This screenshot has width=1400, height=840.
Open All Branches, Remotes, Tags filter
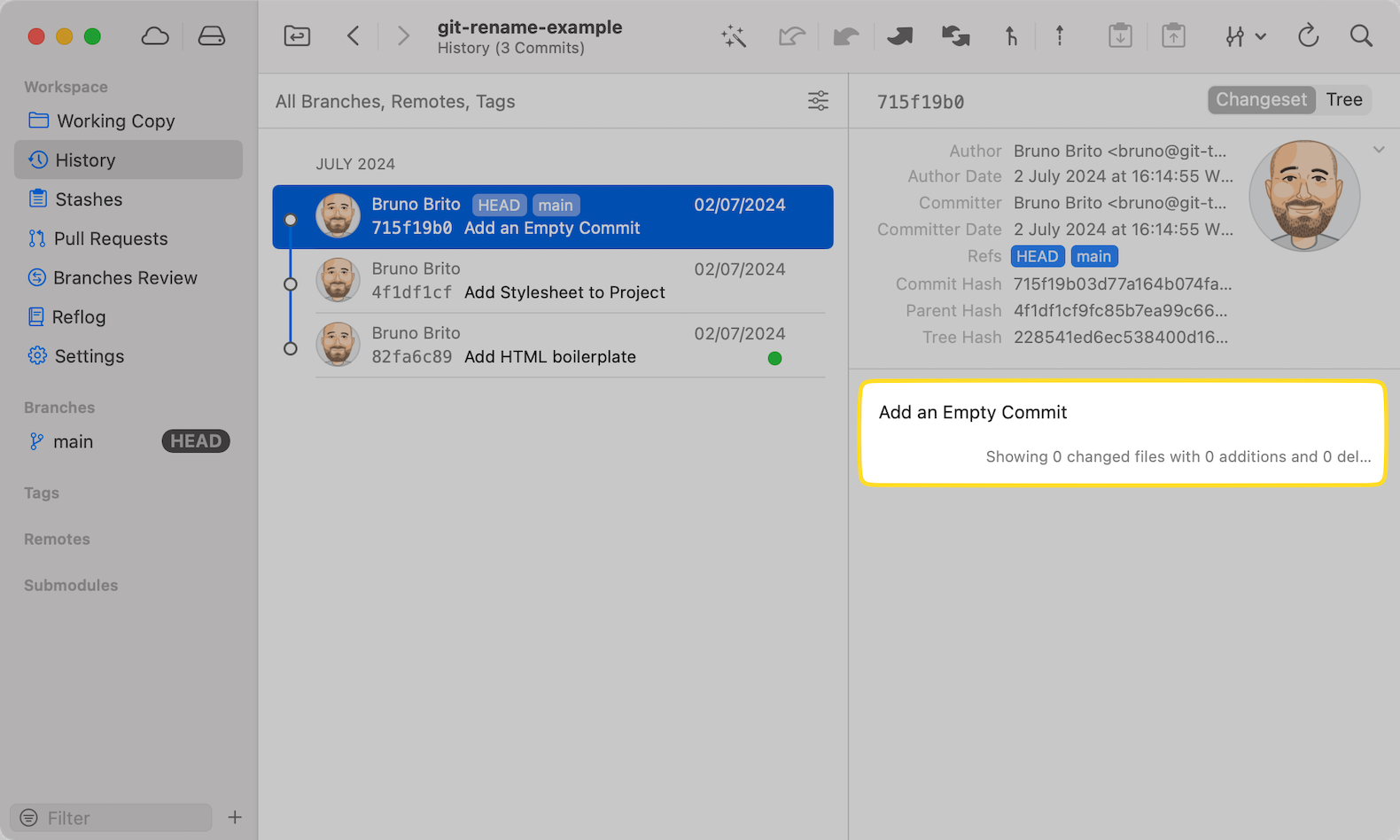(x=395, y=102)
